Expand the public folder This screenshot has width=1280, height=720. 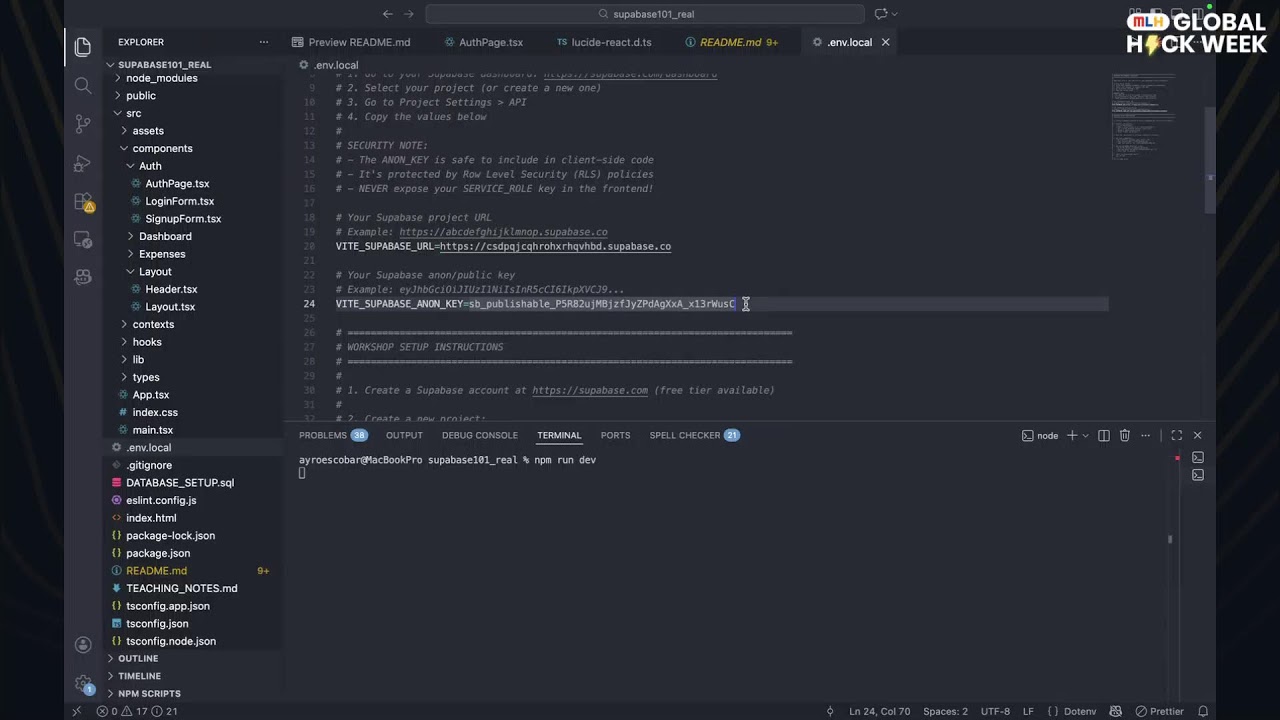point(141,96)
